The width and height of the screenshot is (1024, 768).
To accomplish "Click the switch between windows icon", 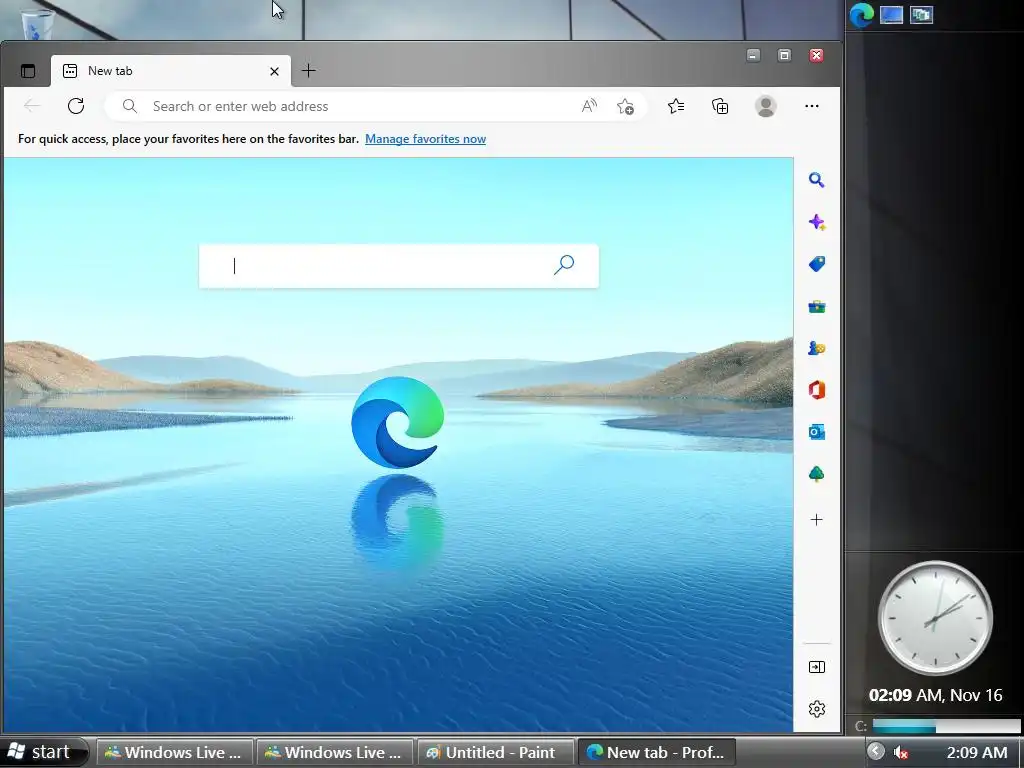I will 921,14.
